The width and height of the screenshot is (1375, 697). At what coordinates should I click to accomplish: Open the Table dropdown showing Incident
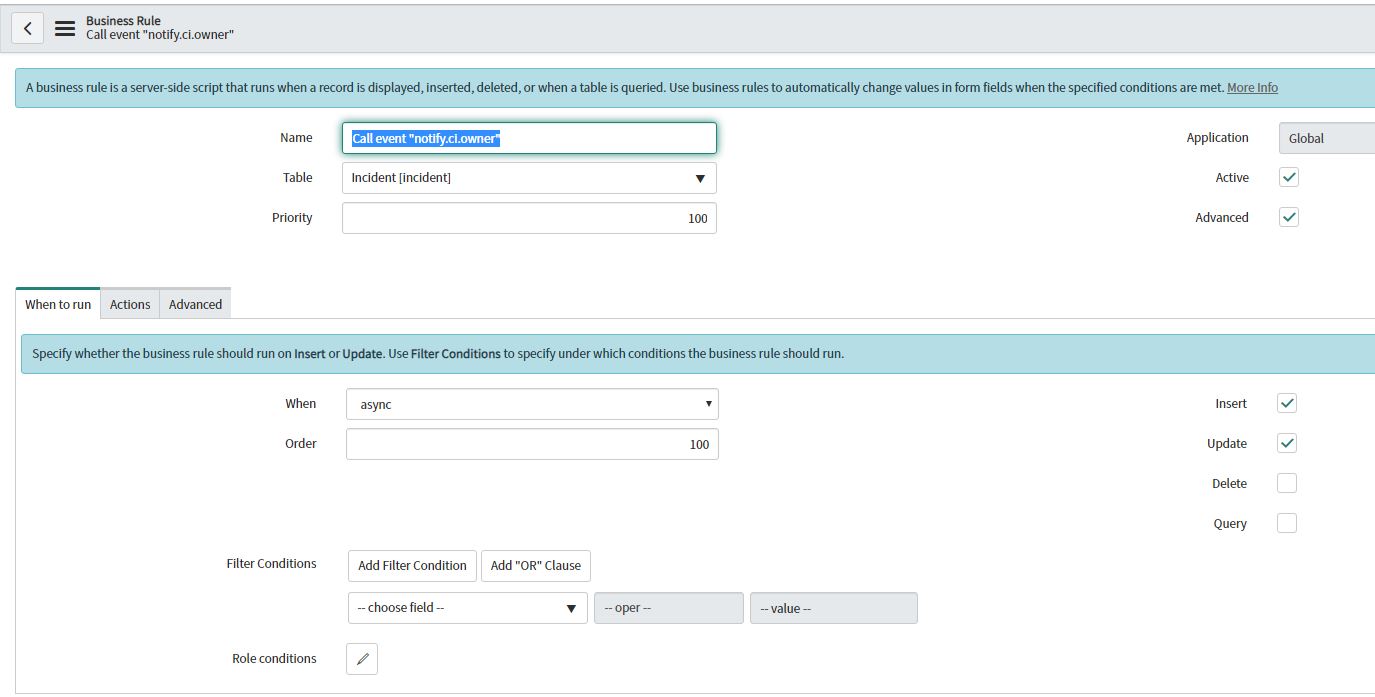click(x=529, y=178)
